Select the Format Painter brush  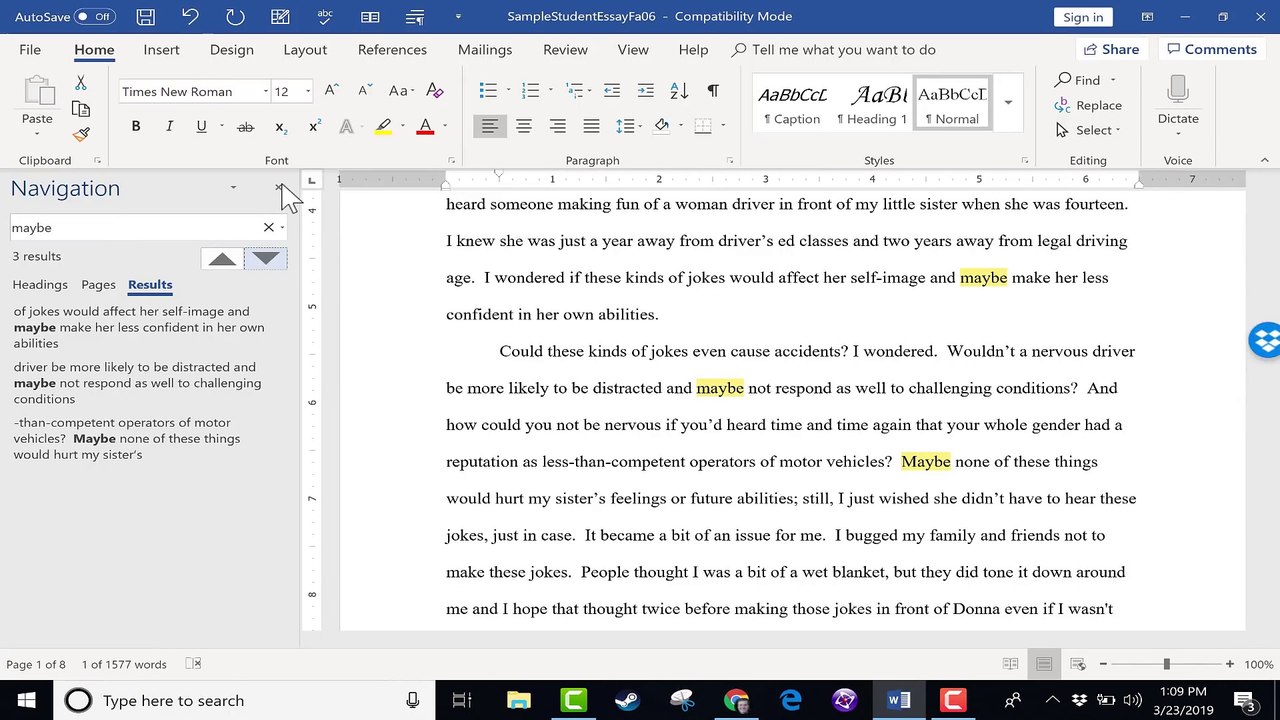(x=81, y=135)
